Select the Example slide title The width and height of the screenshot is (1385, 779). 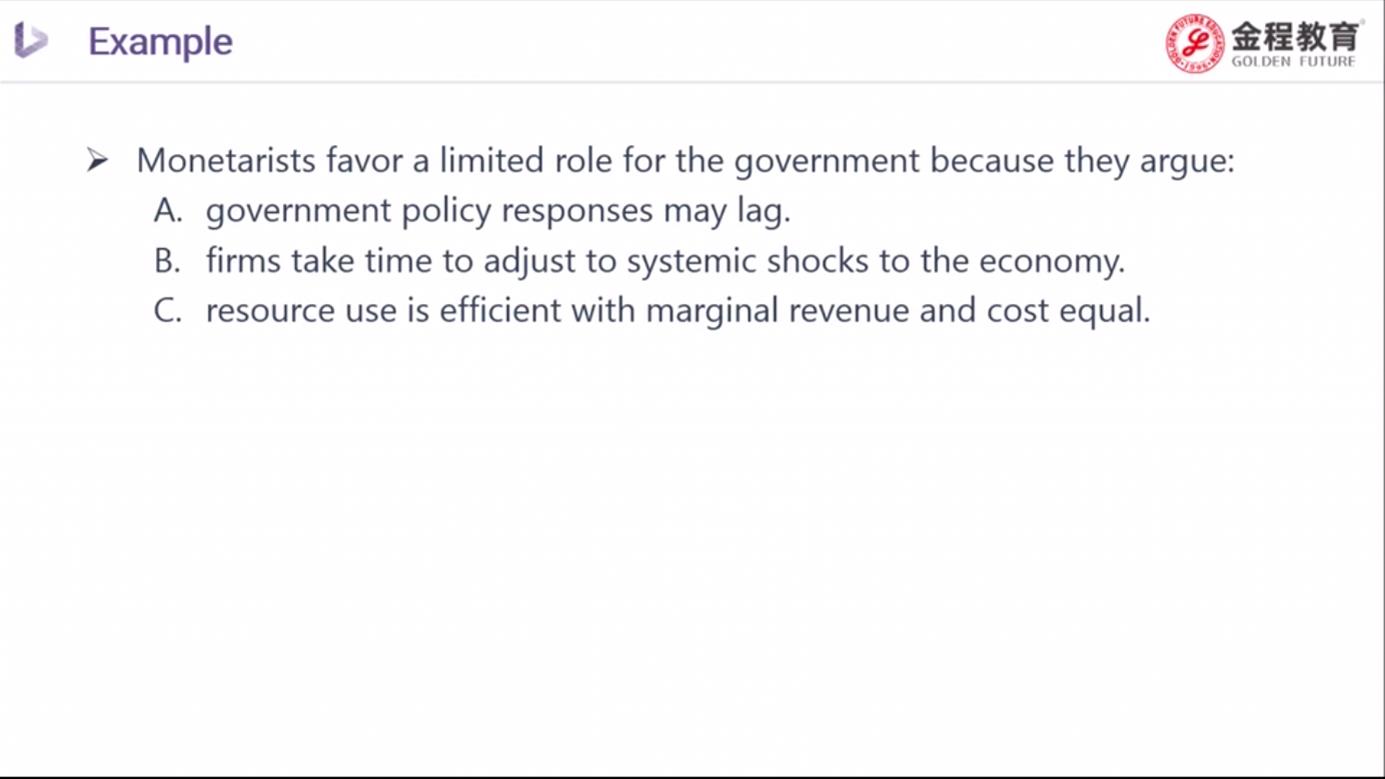(161, 42)
